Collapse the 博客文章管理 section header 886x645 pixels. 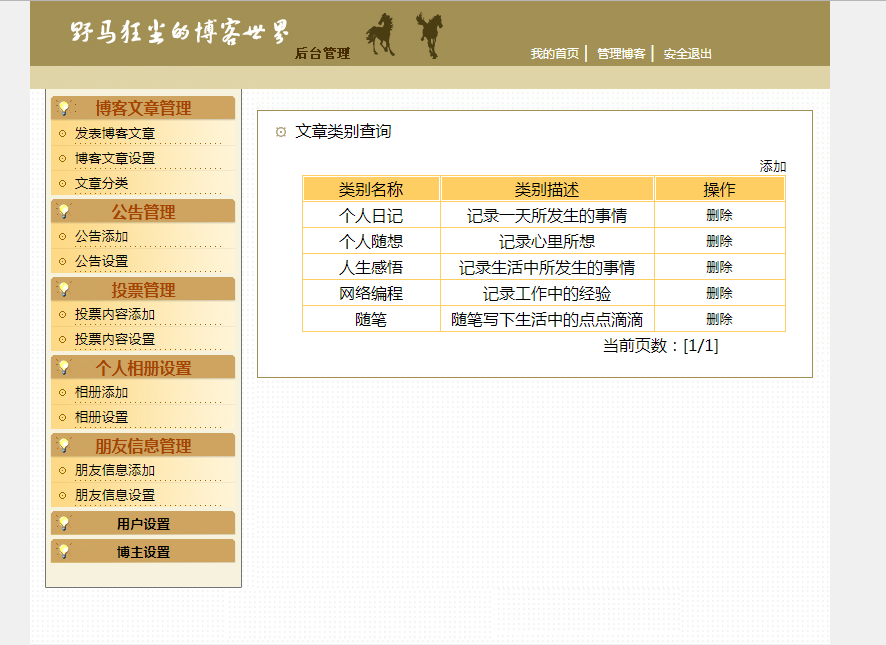(143, 107)
